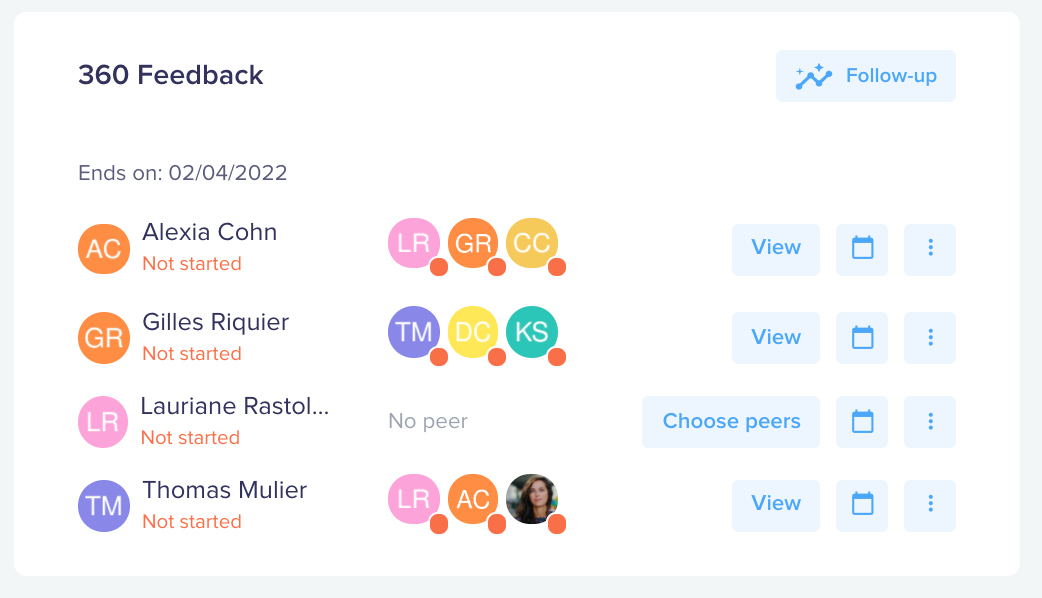1042x598 pixels.
Task: Click the TM peer avatar in Gilles's row
Action: tap(414, 332)
